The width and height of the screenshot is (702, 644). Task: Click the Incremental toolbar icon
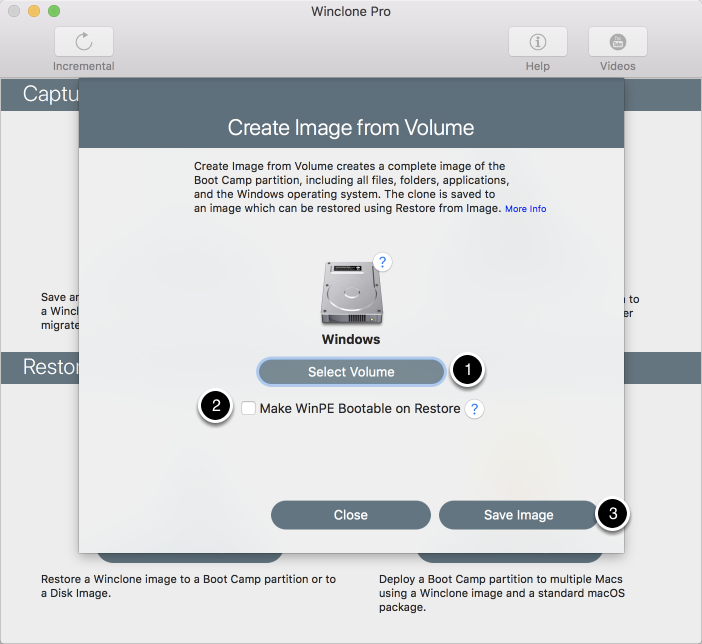pos(84,42)
